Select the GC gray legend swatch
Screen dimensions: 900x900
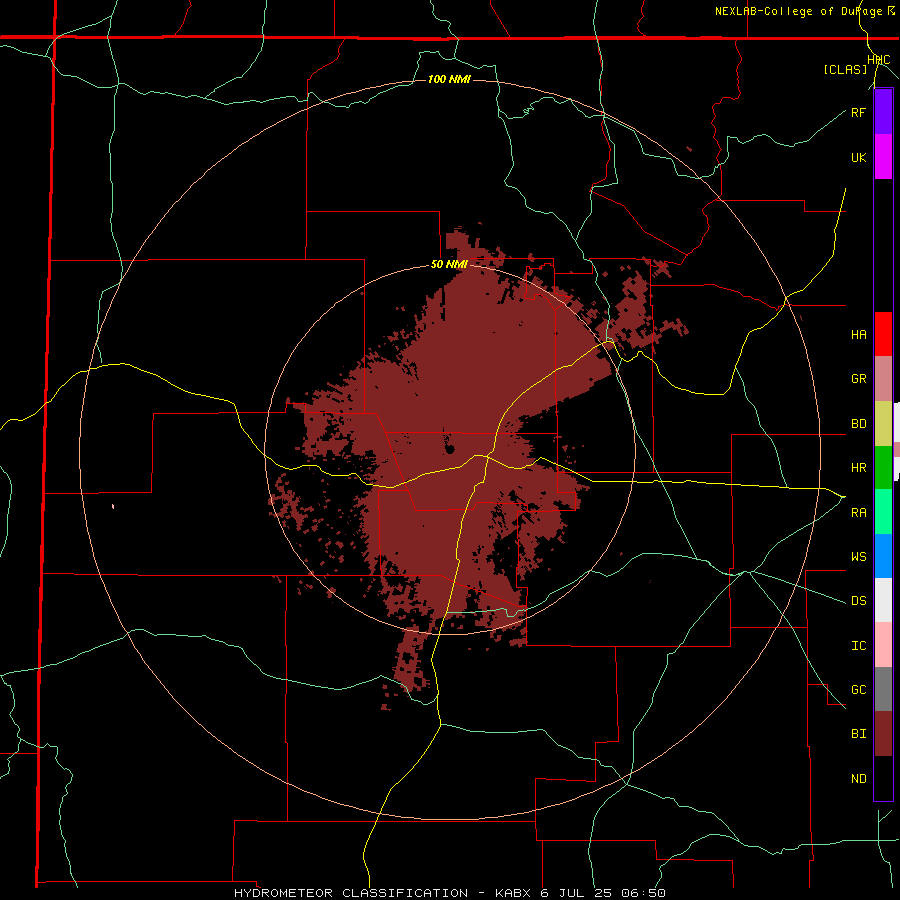tap(883, 689)
